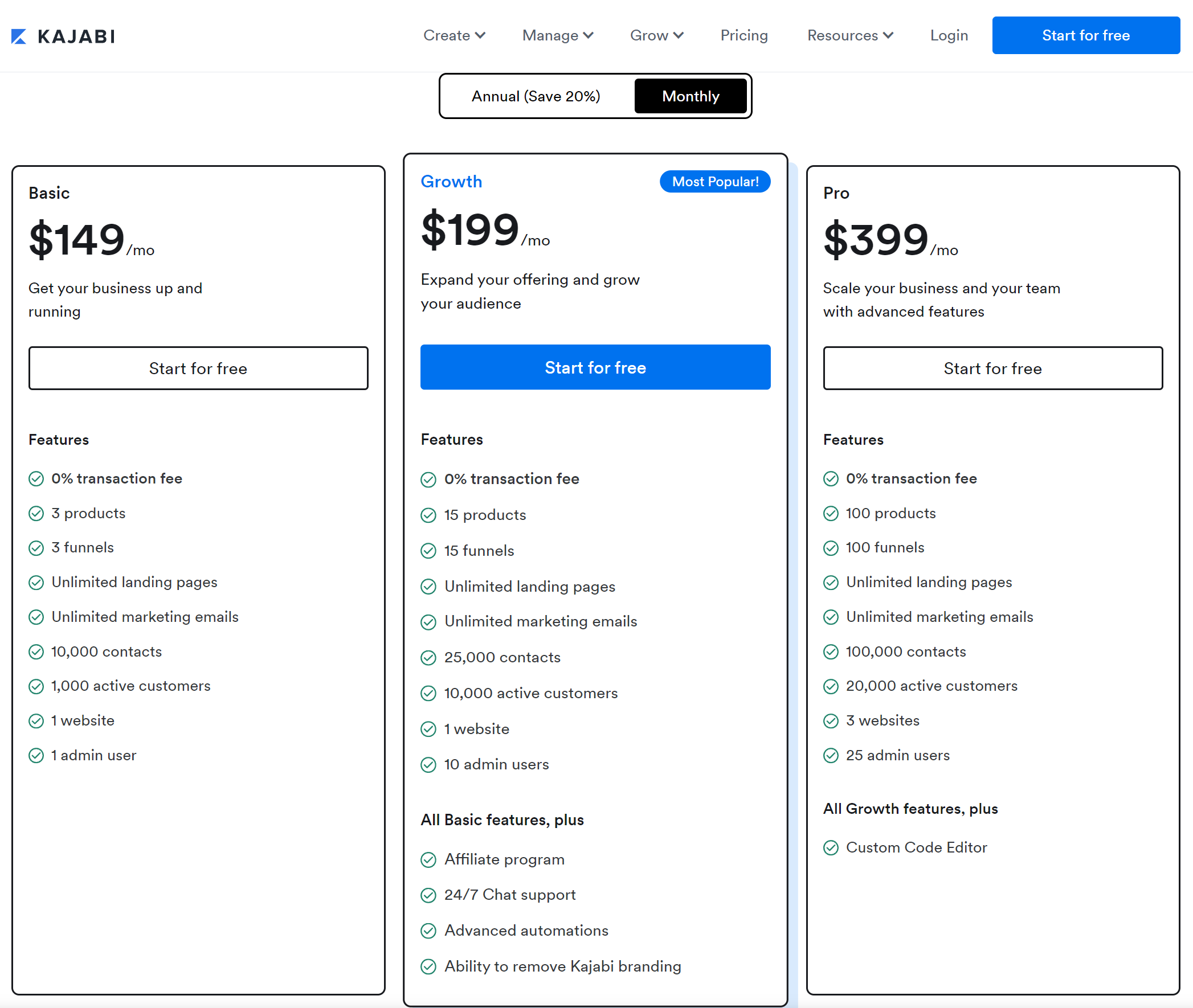Click checkmark icon beside Custom Code Editor

tap(831, 847)
